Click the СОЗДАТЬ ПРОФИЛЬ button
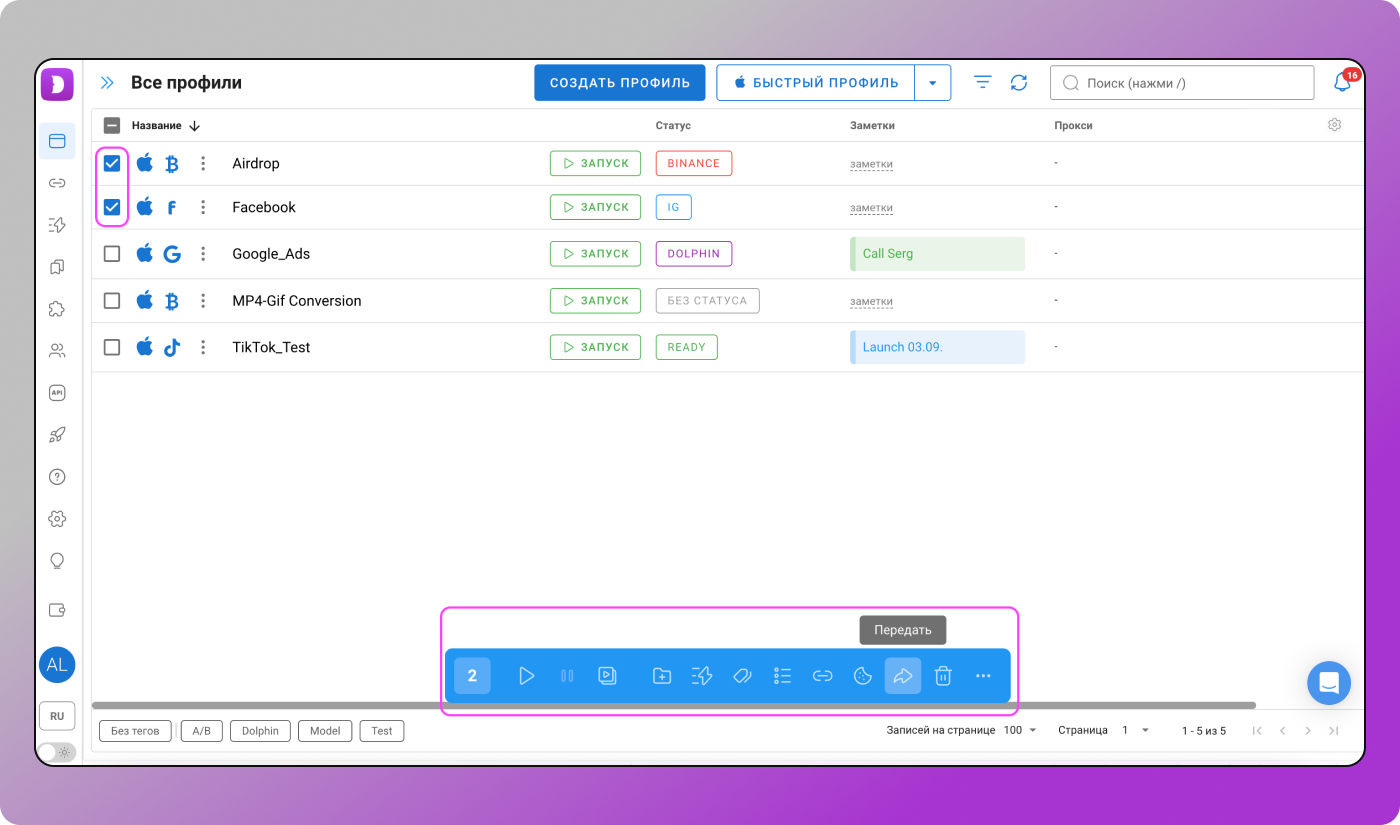 pos(620,83)
